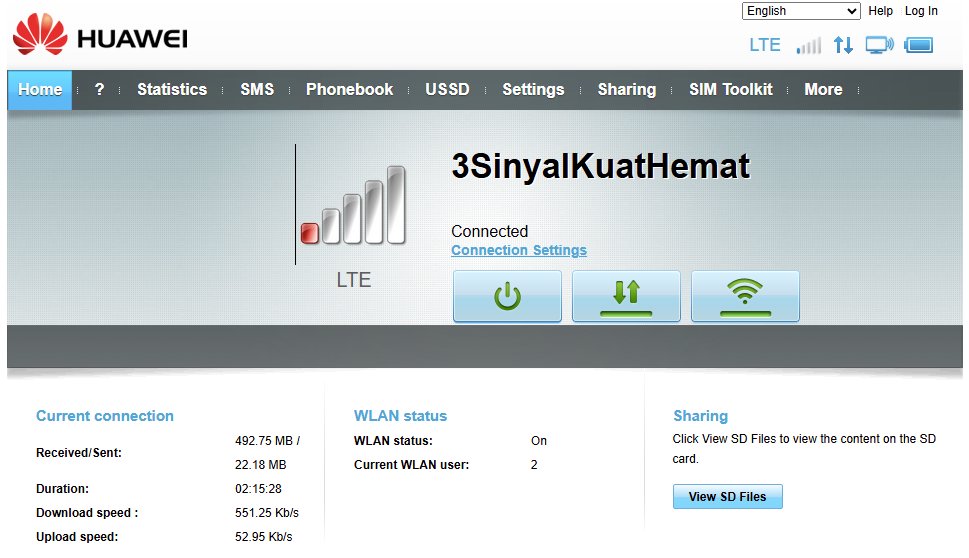
Task: Click the Huawei logo
Action: tap(99, 35)
